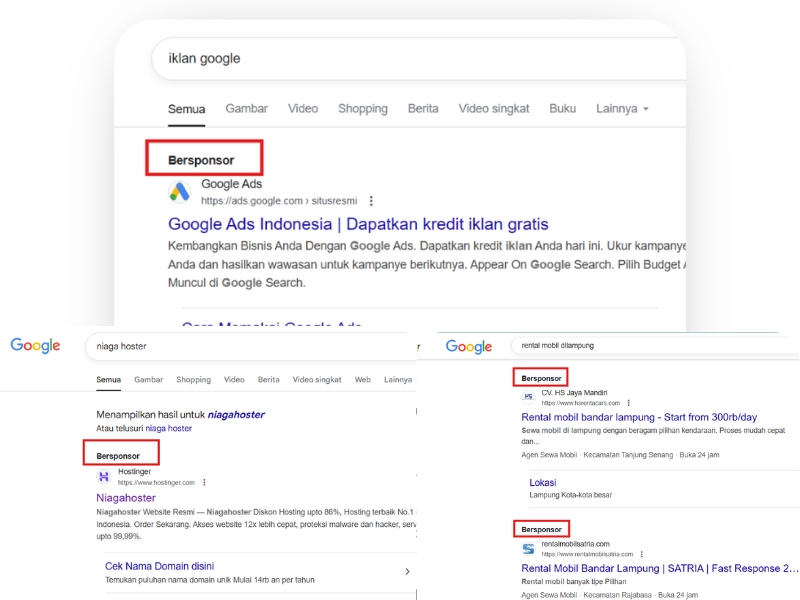The image size is (800, 600).
Task: Click Google logo beside niaga hoster search
Action: 36,346
